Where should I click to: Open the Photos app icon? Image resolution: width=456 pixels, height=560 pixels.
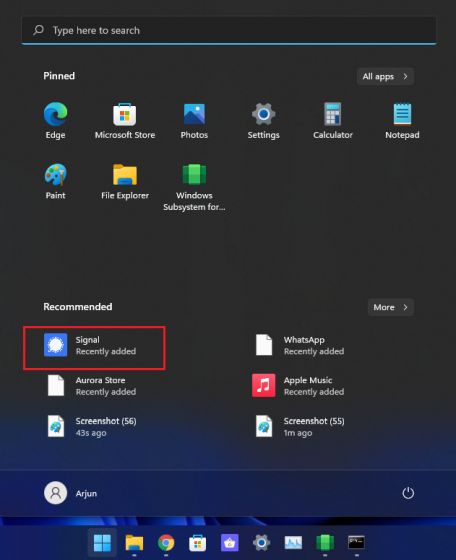coord(194,114)
